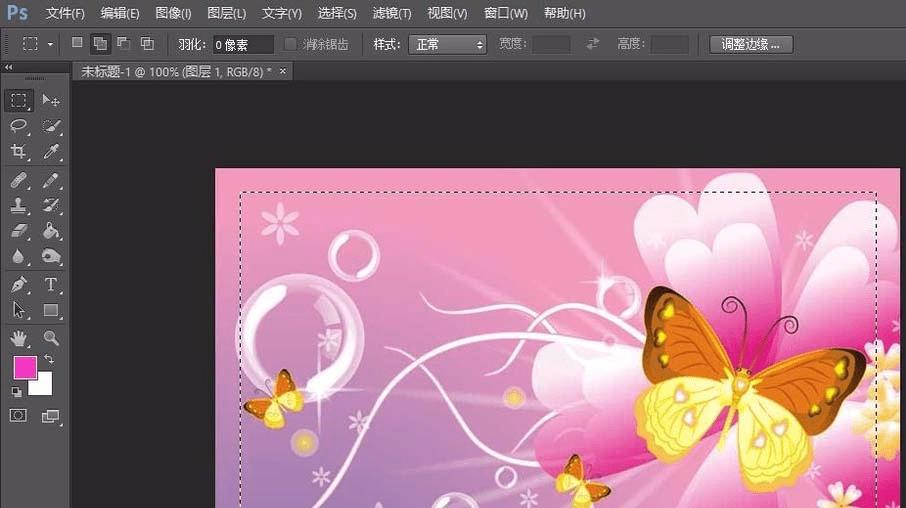Screen dimensions: 906x508
Task: Select the Zoom tool
Action: point(51,338)
